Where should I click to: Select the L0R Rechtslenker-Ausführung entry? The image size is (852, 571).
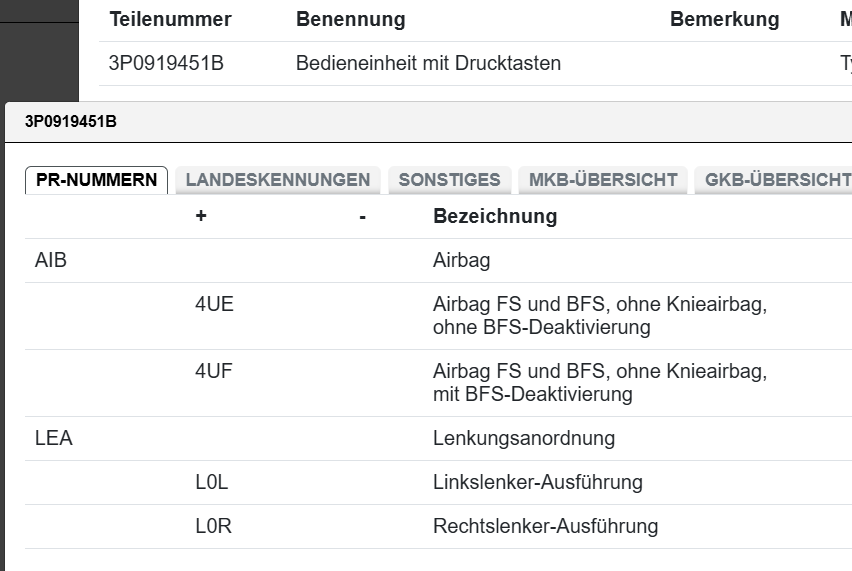pos(213,526)
